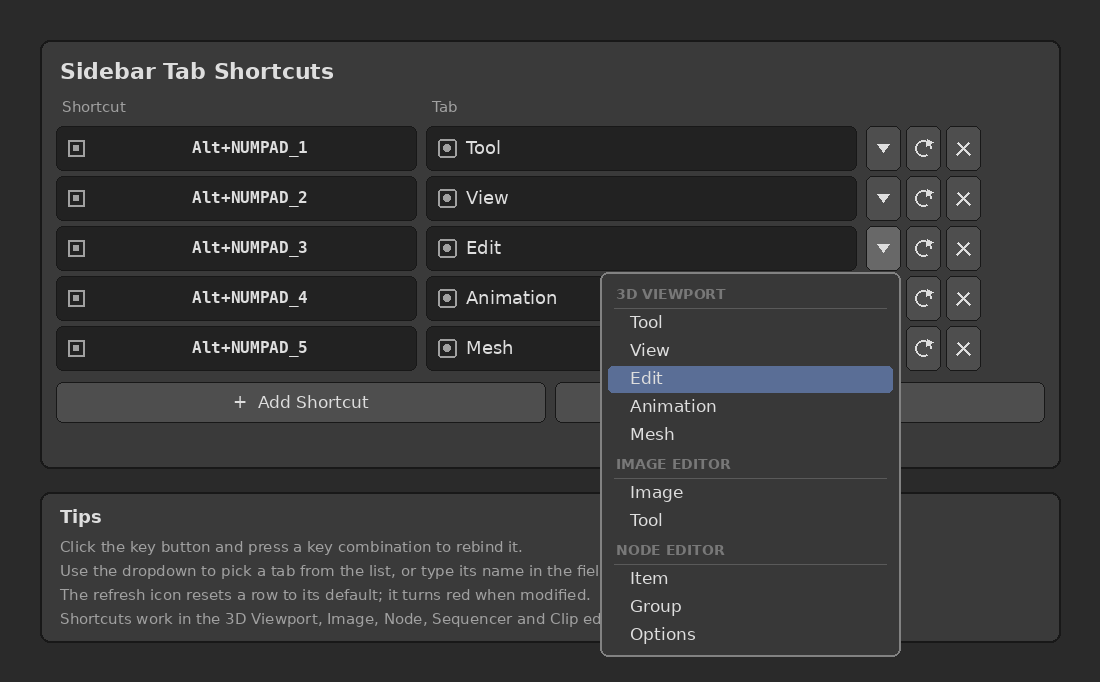Choose Item under Node Editor
The height and width of the screenshot is (682, 1100).
click(x=750, y=579)
